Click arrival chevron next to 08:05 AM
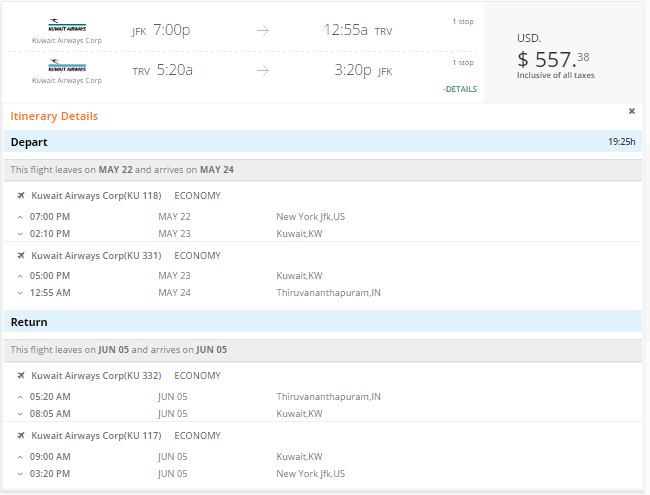The width and height of the screenshot is (650, 495). pyautogui.click(x=20, y=414)
